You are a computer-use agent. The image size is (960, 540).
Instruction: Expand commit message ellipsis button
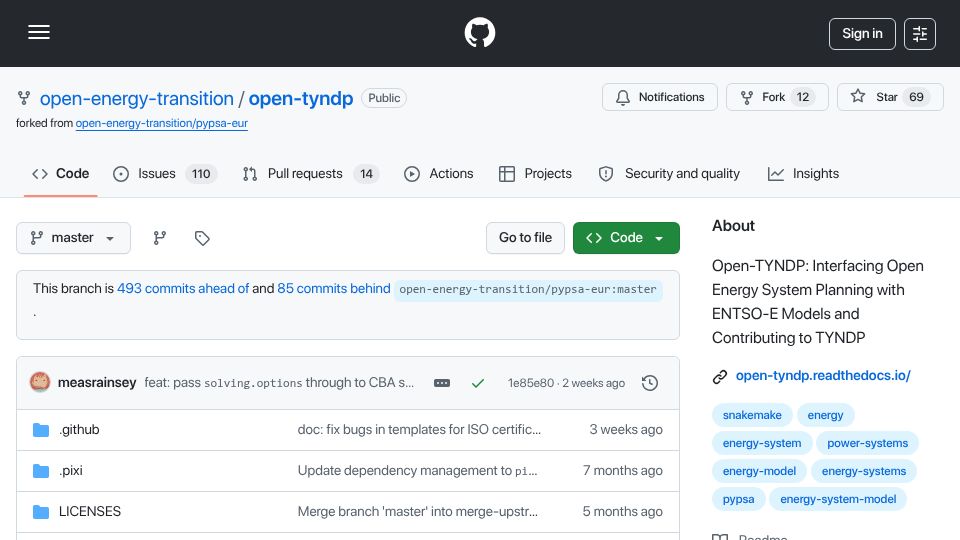pos(442,383)
